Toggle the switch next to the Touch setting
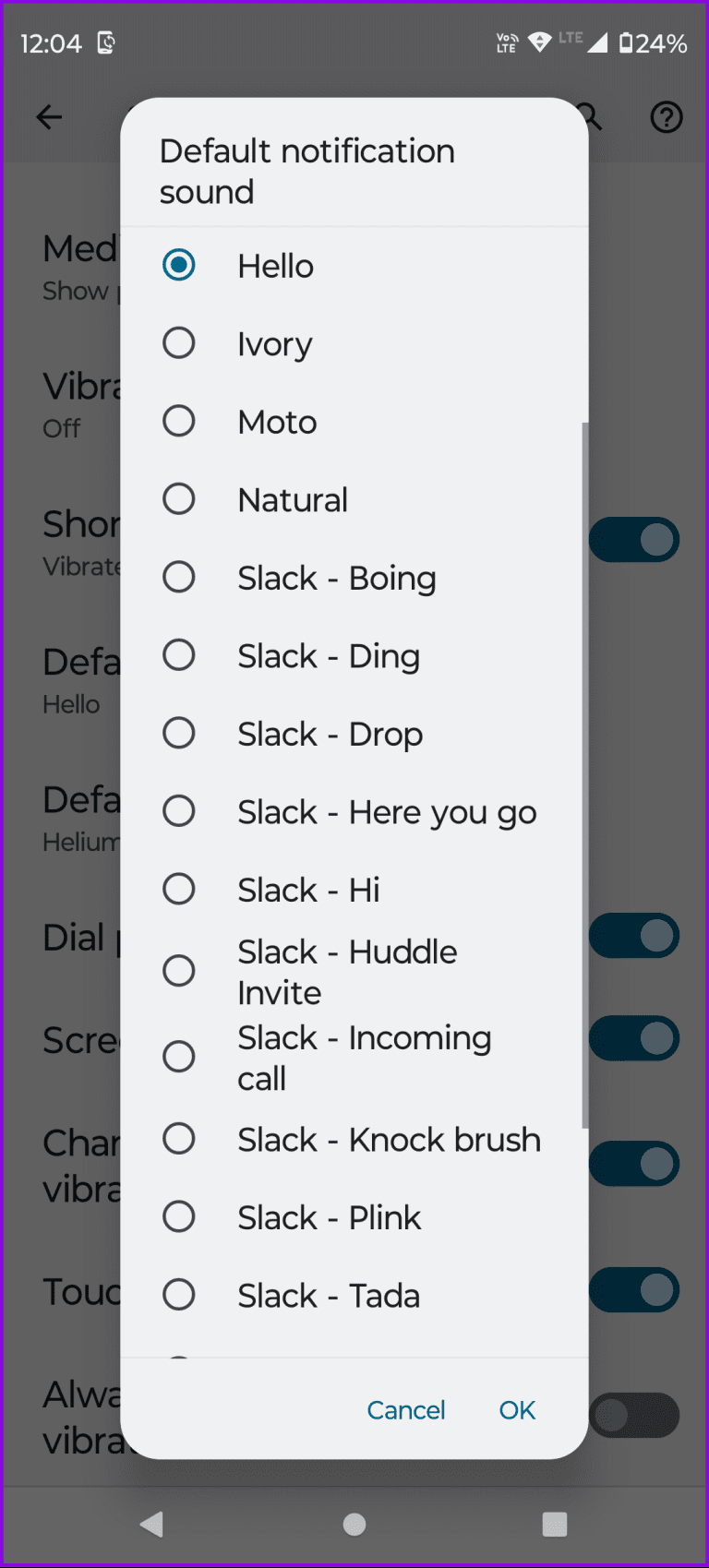 pos(634,1289)
